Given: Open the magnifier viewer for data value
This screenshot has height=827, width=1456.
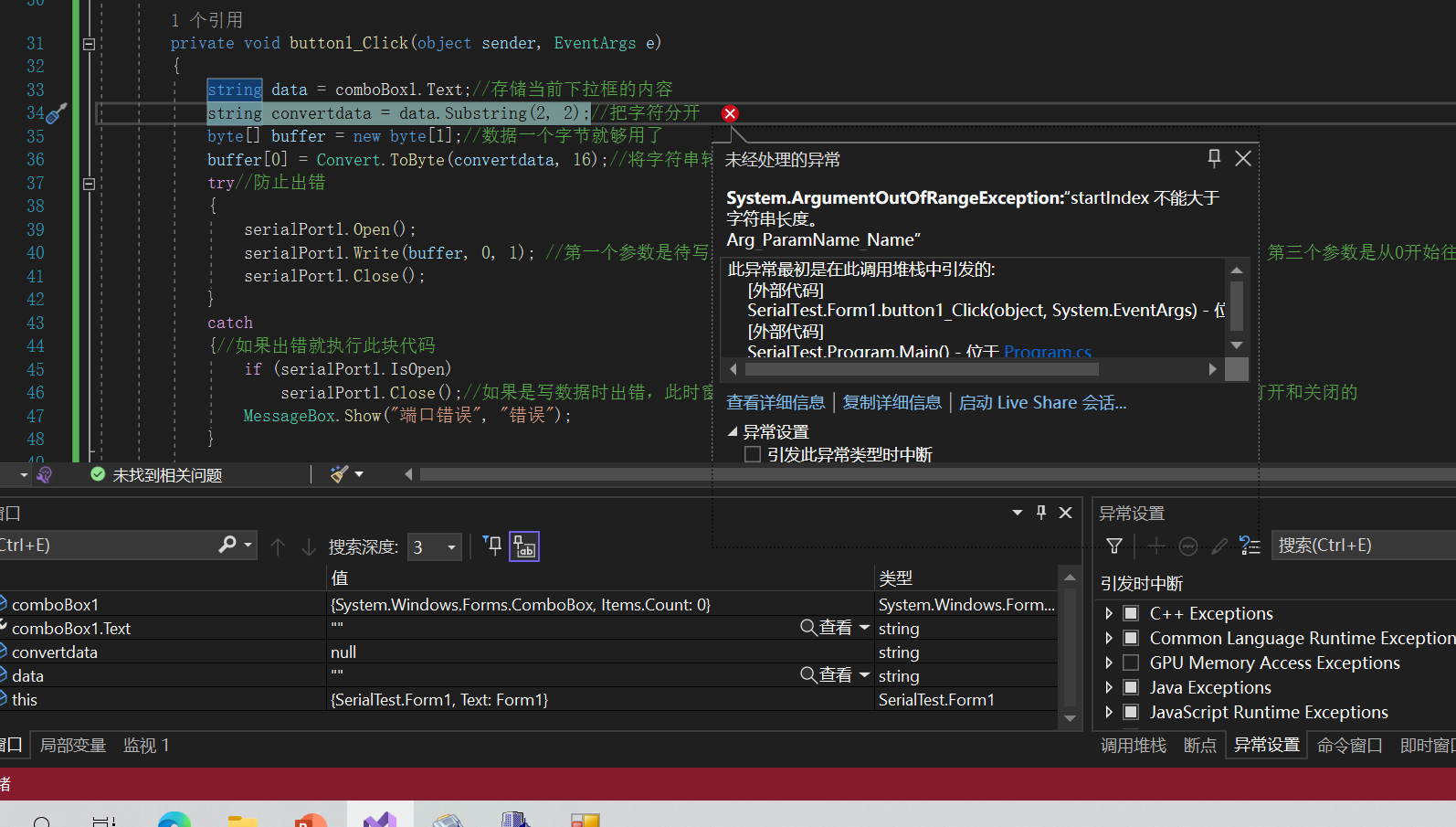Looking at the screenshot, I should (x=808, y=674).
